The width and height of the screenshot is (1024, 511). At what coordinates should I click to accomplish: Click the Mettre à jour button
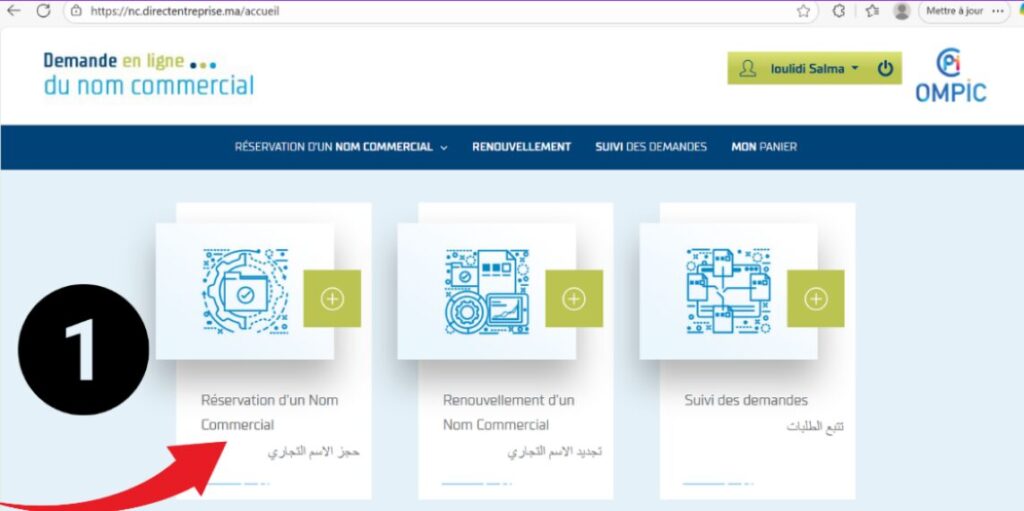click(953, 11)
